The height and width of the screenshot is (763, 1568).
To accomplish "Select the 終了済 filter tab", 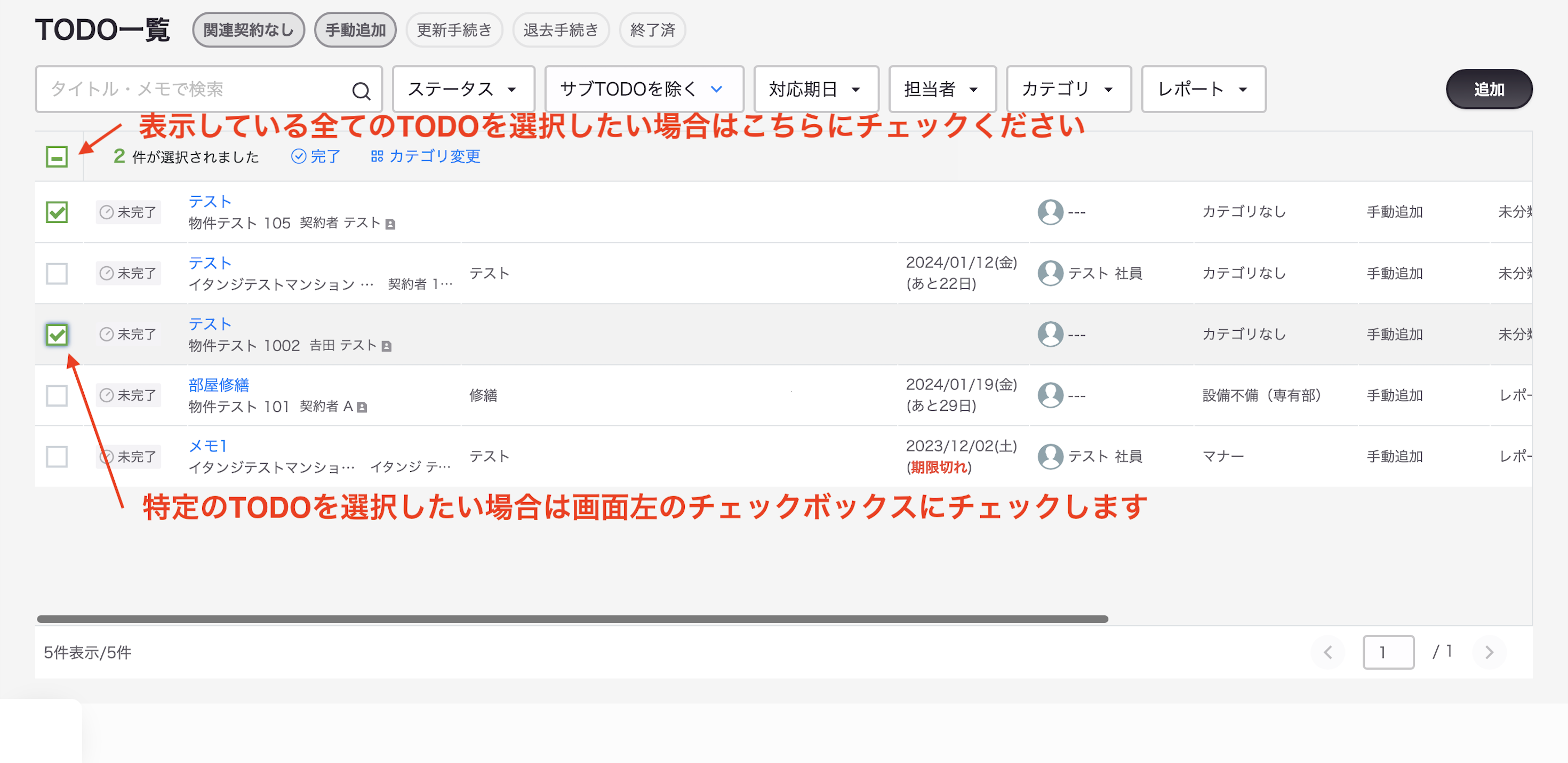I will coord(652,30).
